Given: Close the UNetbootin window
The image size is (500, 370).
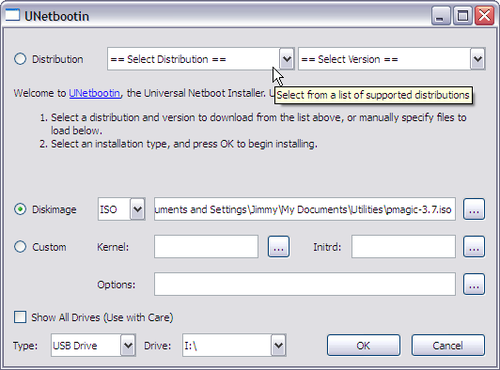Looking at the screenshot, I should coord(484,16).
